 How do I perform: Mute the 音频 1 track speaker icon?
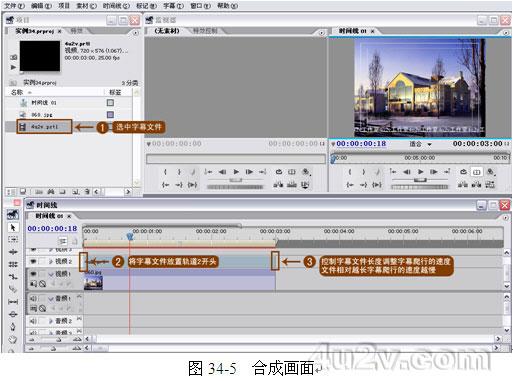click(x=33, y=298)
